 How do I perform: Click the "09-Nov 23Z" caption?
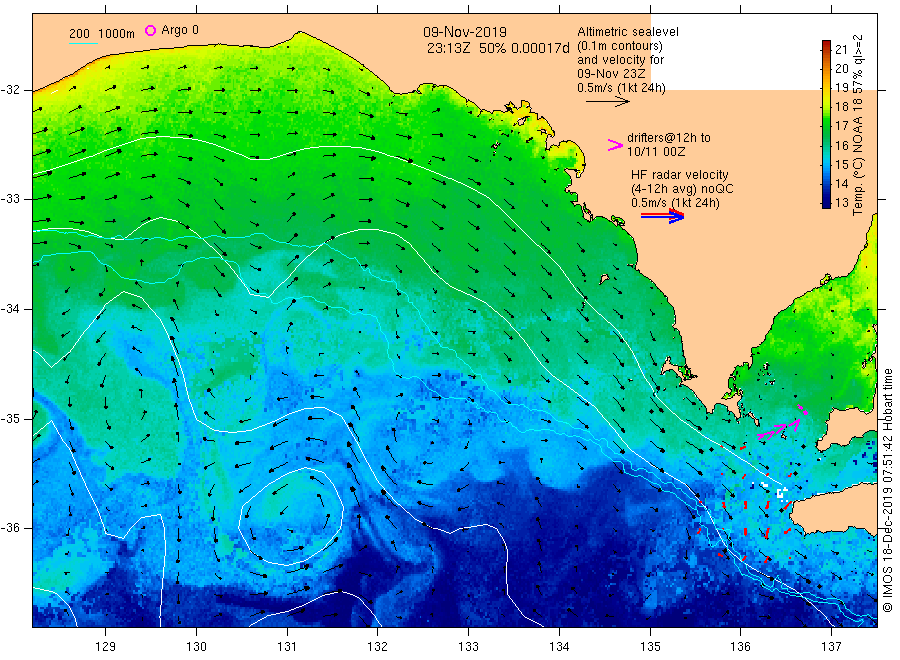tap(611, 74)
